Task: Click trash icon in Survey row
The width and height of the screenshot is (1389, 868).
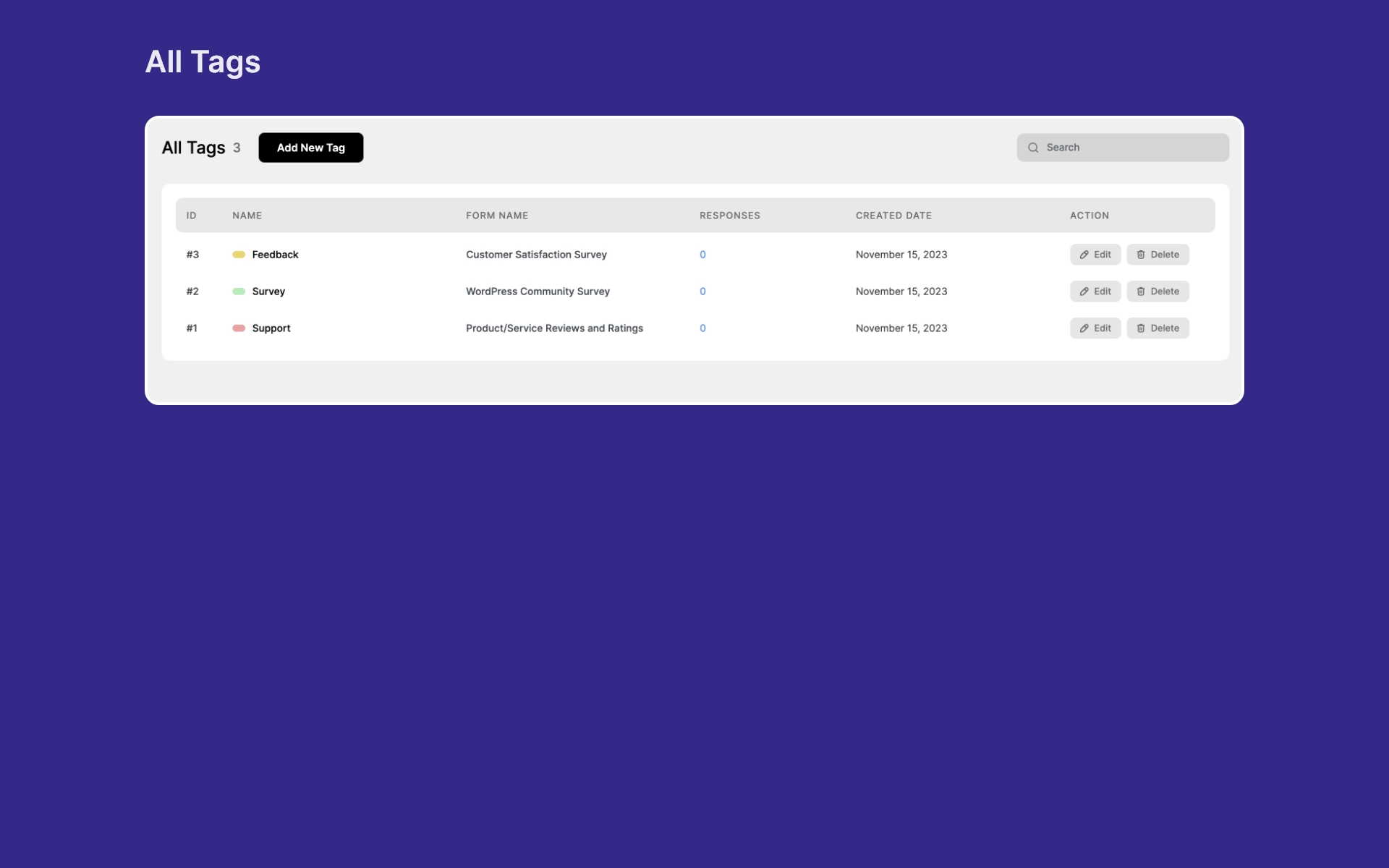Action: click(1140, 292)
